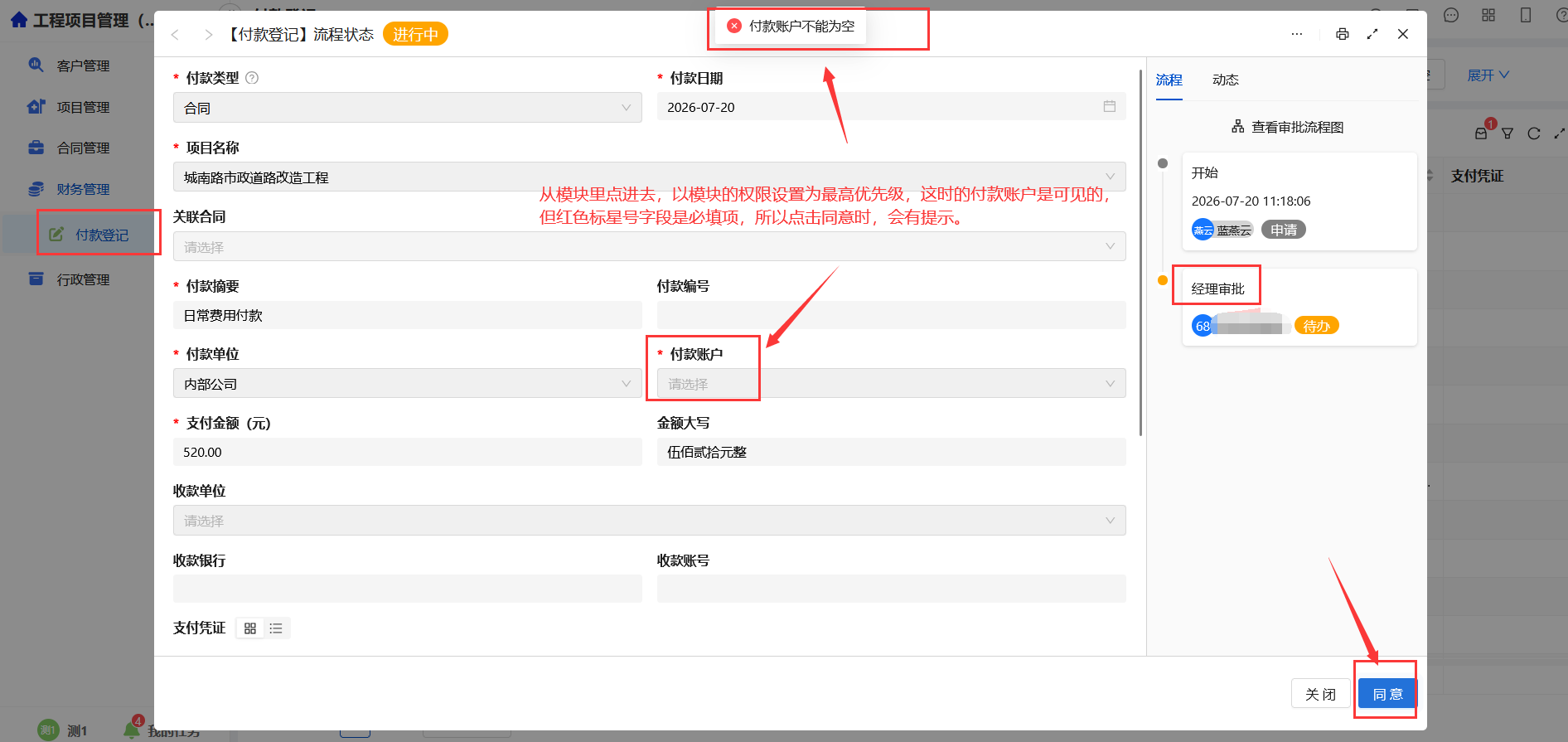View the approval flowchart link

tap(1288, 127)
